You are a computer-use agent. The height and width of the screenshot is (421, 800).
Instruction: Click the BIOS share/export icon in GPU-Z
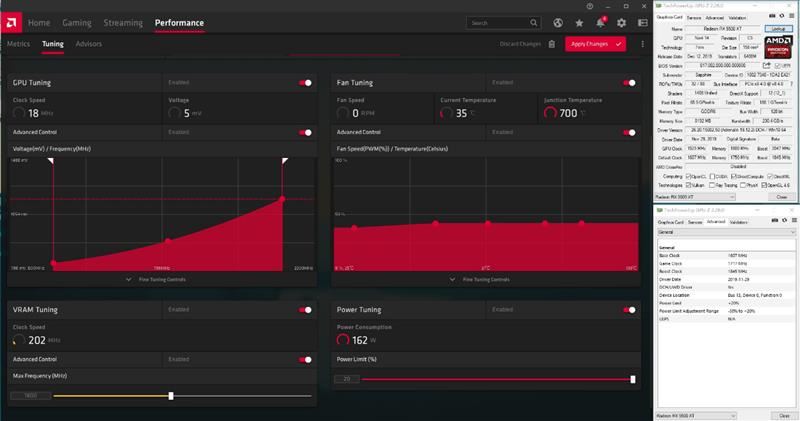tap(766, 65)
